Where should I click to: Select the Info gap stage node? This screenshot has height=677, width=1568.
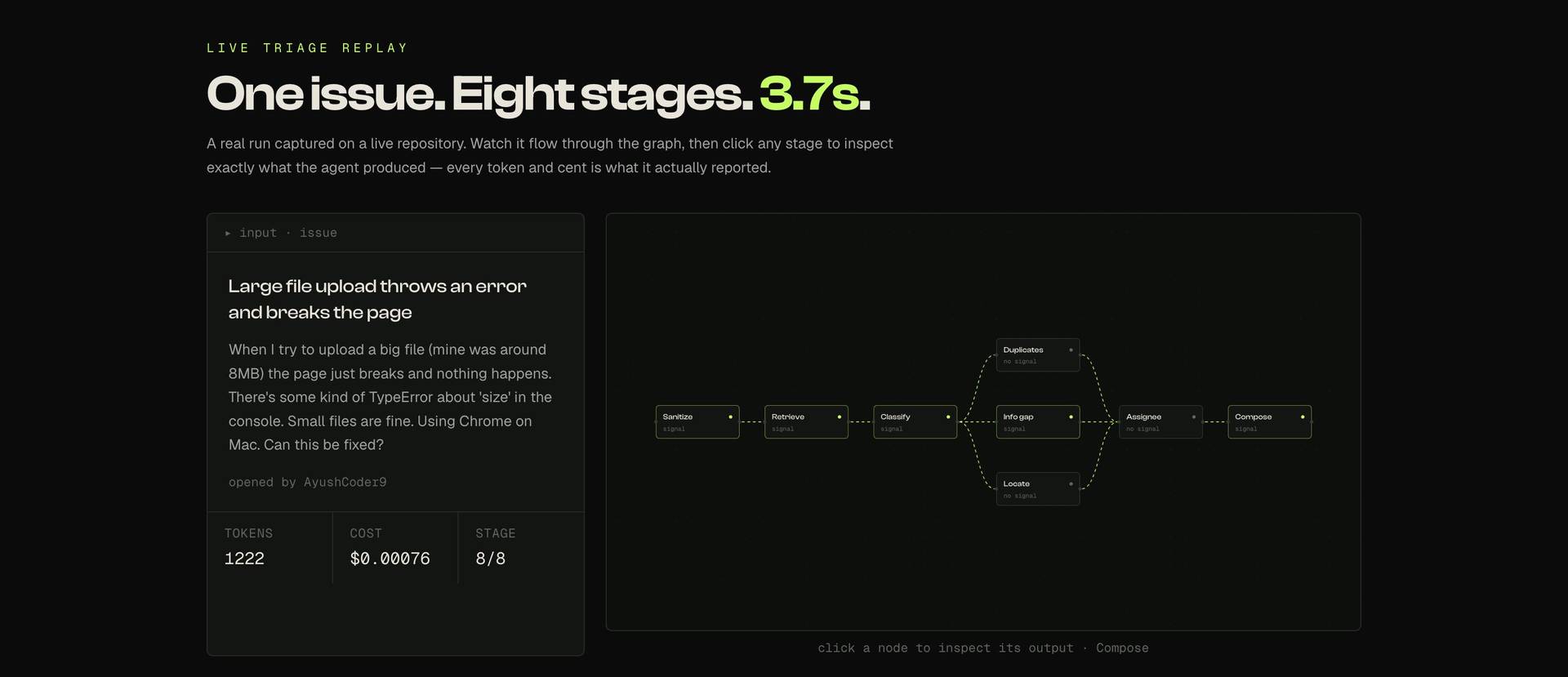pyautogui.click(x=1038, y=421)
